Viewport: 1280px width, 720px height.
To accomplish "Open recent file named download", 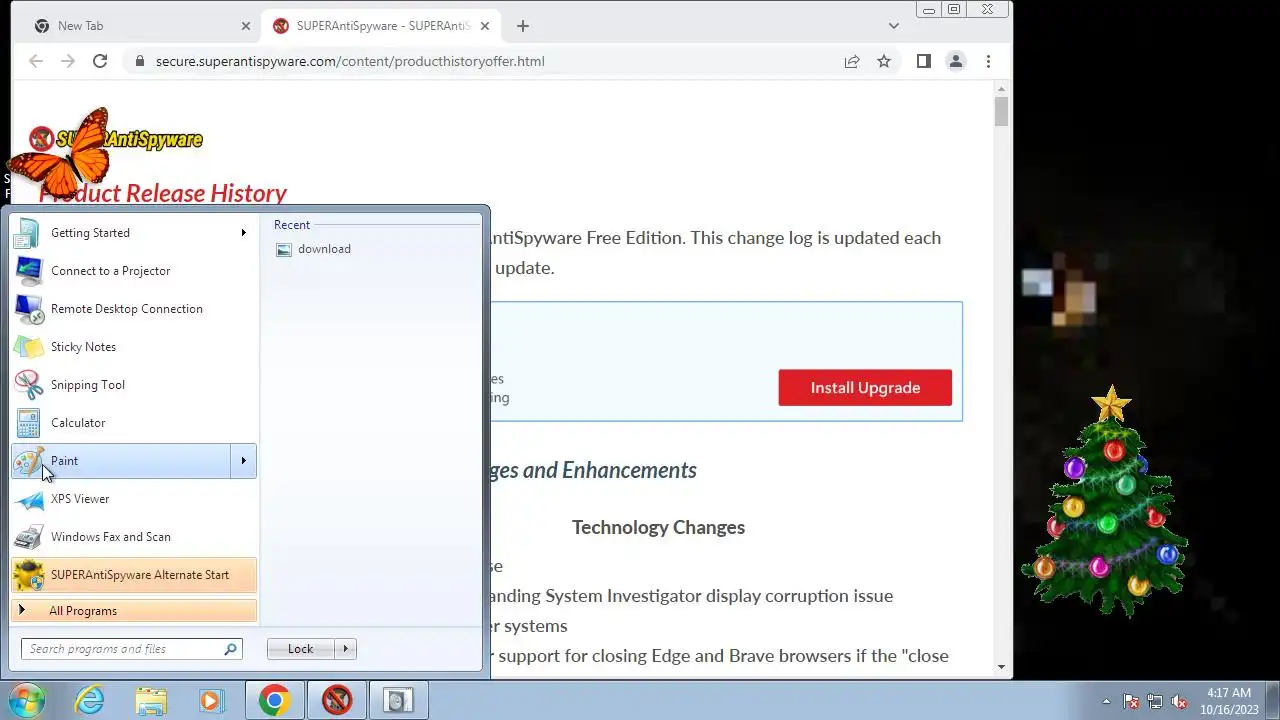I will (x=324, y=249).
